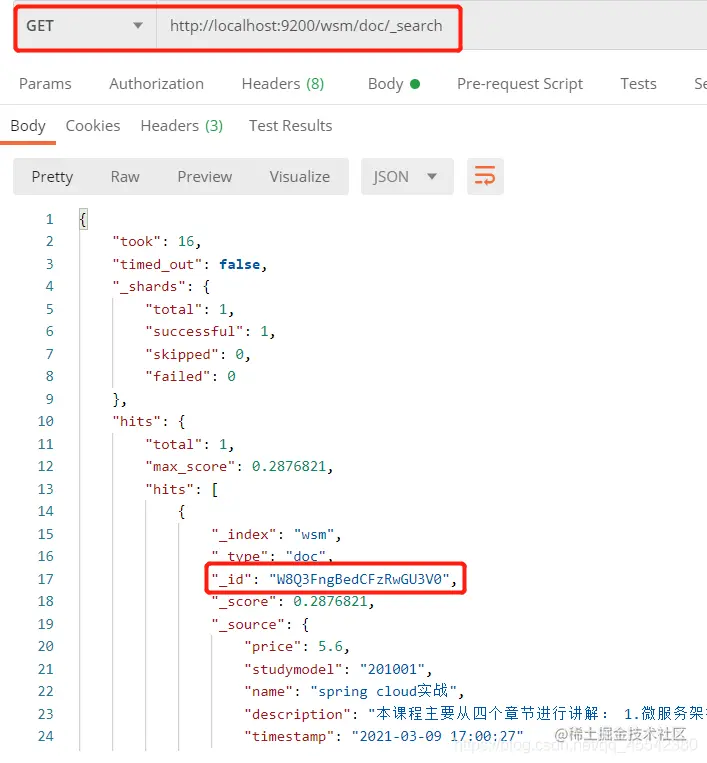
Task: Click line number 13 to collapse hits array
Action: [46, 489]
